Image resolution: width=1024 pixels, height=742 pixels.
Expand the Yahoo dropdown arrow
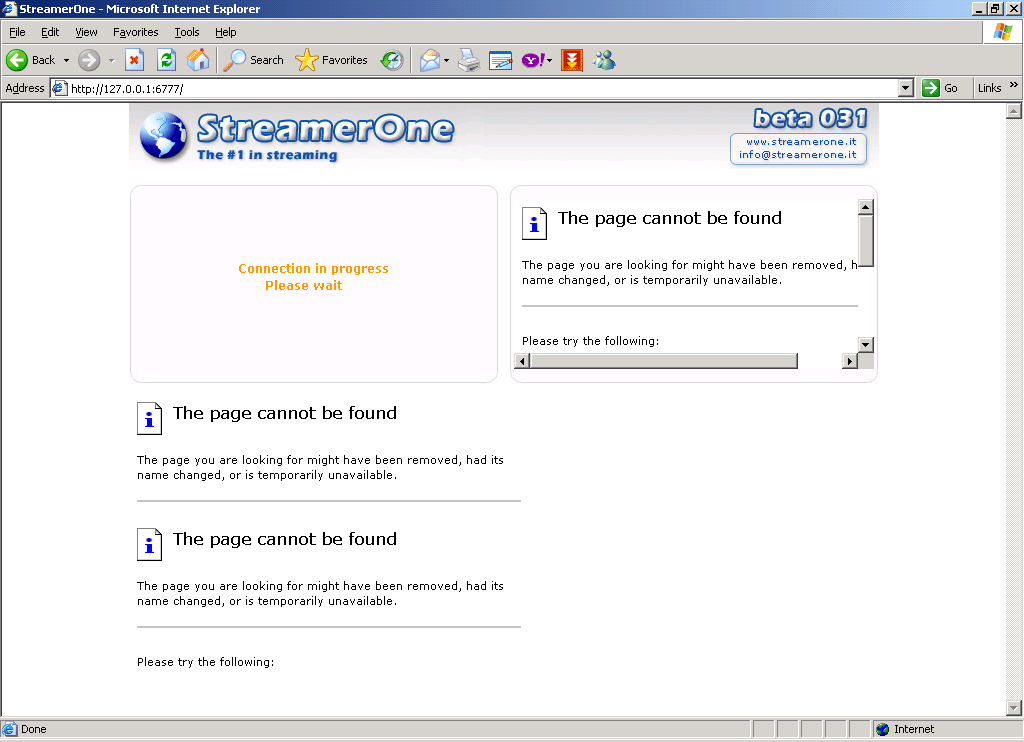pos(549,60)
